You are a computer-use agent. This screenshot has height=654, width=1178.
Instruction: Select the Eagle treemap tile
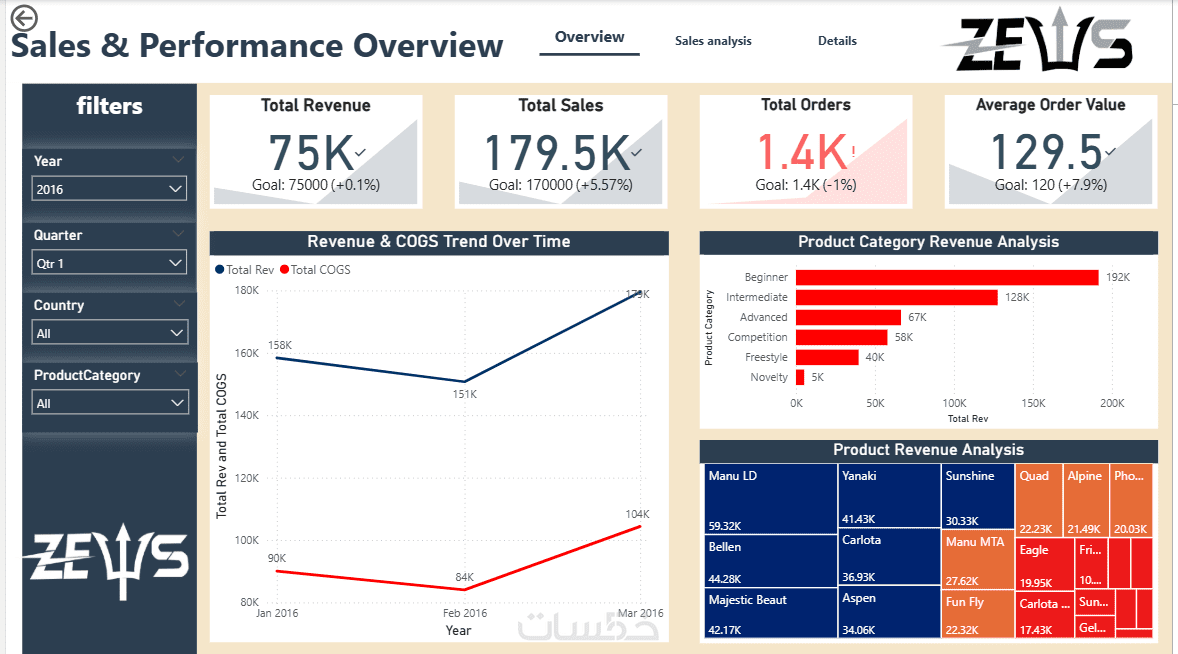pyautogui.click(x=1045, y=564)
